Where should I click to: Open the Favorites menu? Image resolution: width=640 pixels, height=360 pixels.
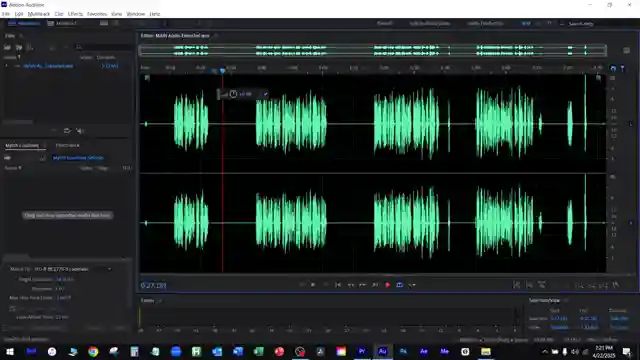[x=97, y=14]
